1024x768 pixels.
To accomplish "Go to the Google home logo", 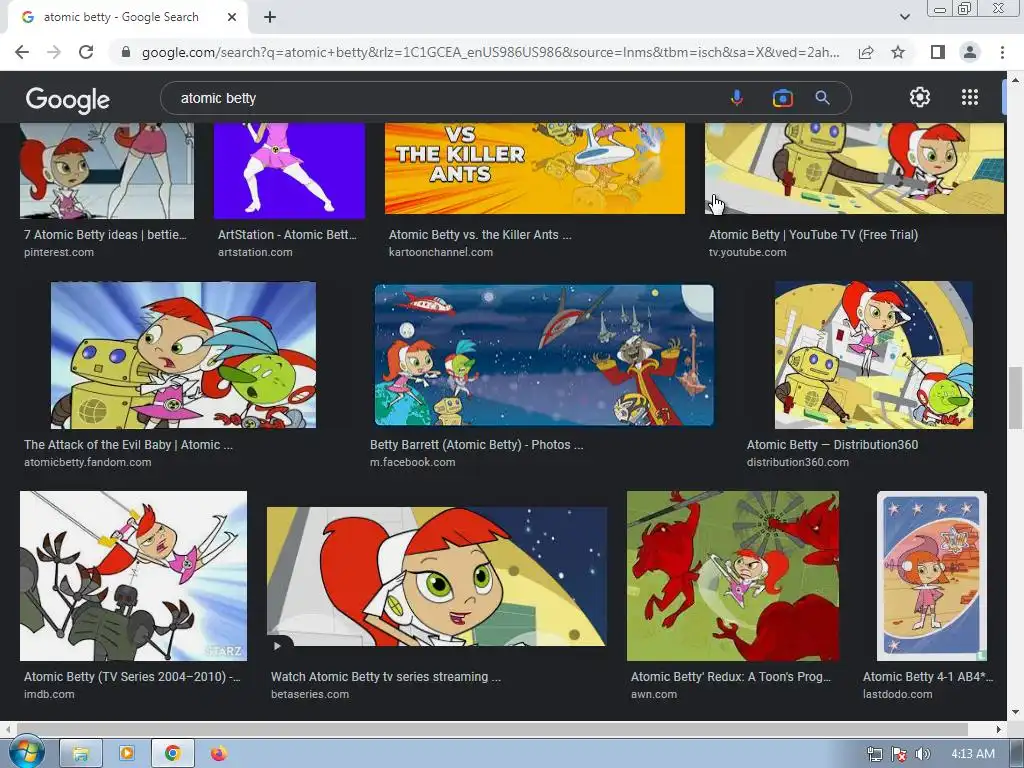I will (x=68, y=99).
